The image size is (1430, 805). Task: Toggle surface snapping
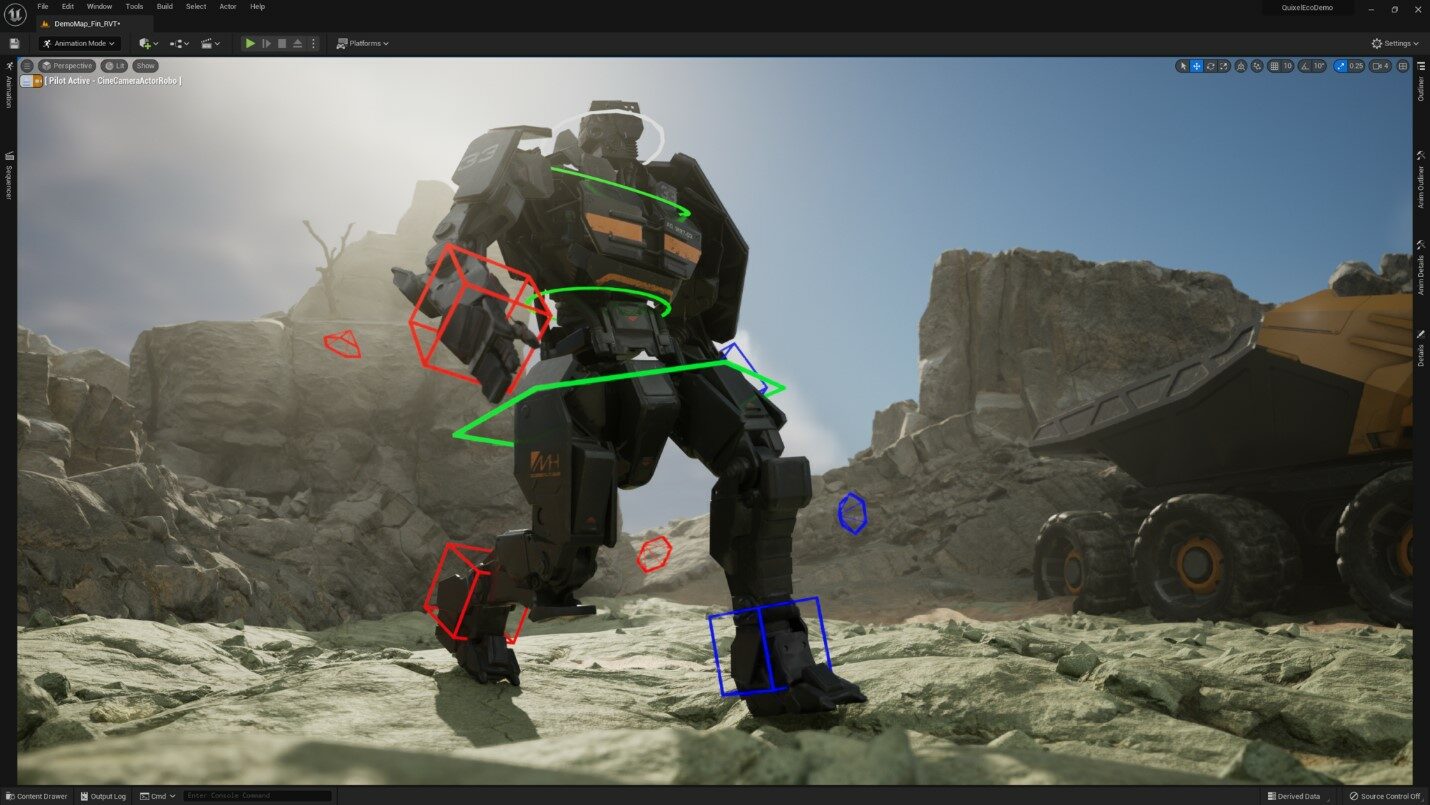[1240, 66]
